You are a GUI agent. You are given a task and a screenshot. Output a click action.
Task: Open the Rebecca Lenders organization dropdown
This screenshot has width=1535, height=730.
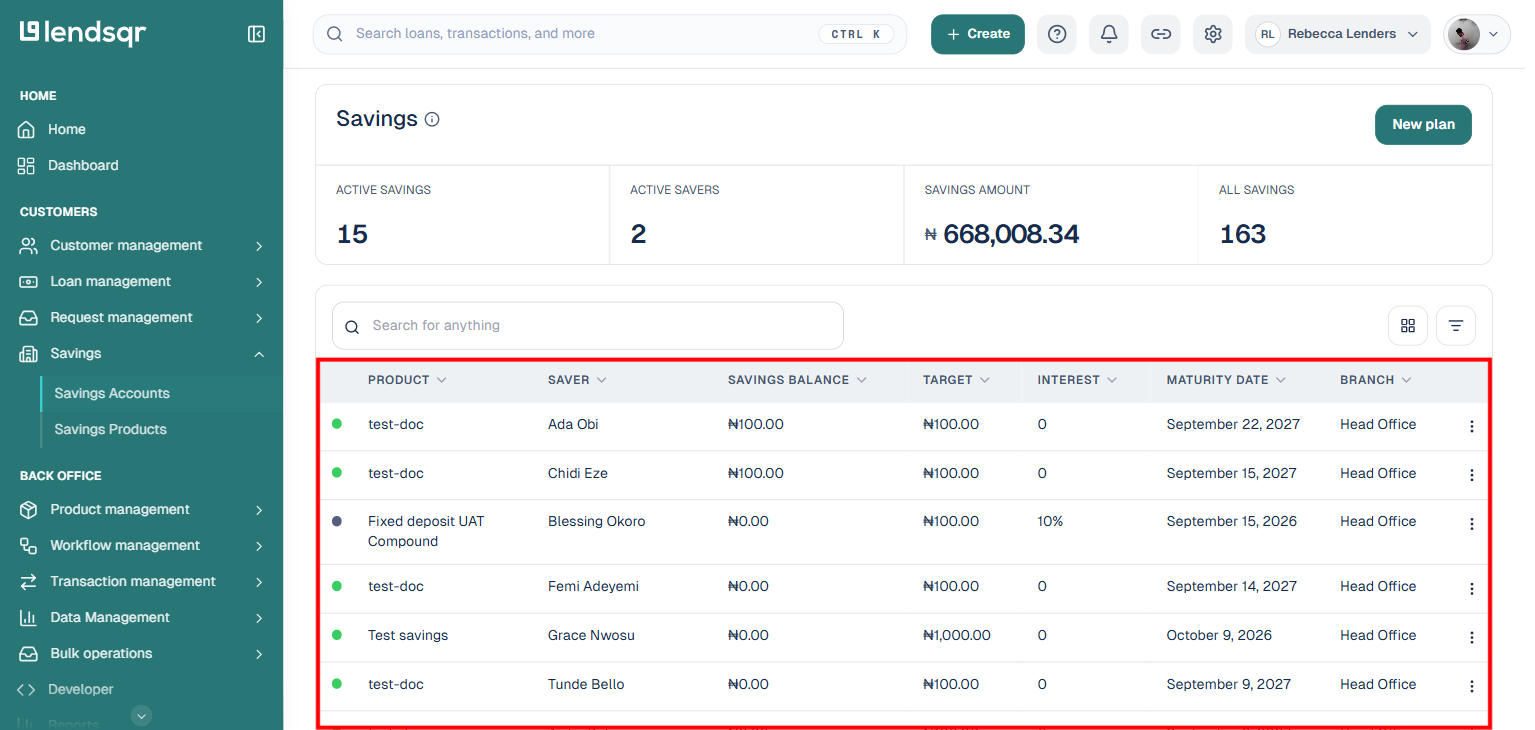point(1338,34)
